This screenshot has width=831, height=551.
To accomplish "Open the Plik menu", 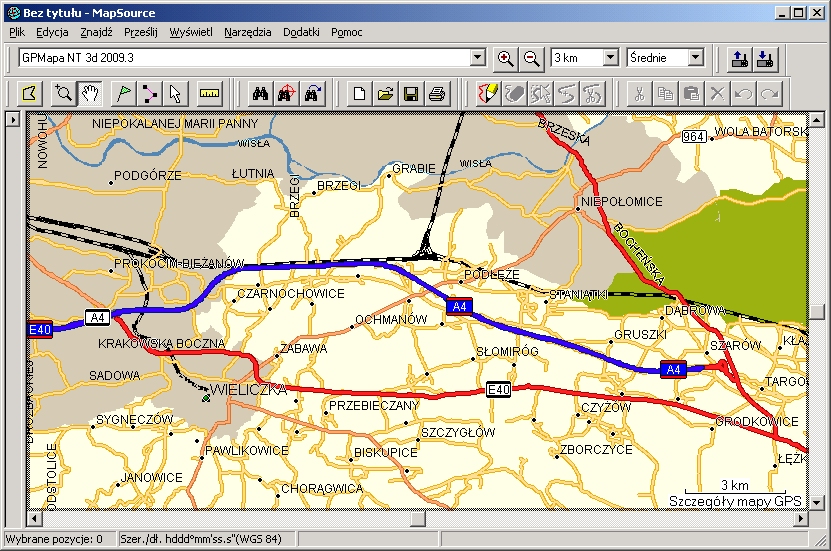I will click(17, 32).
